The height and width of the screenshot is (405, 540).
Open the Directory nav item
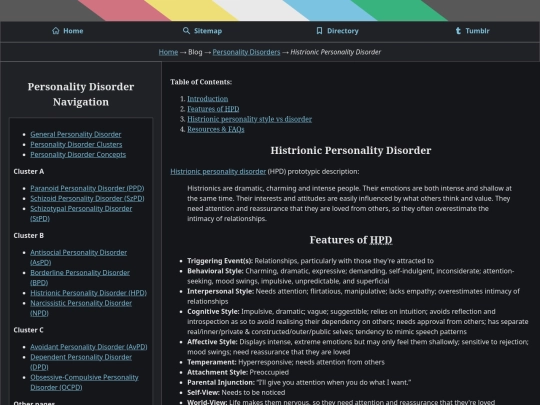click(337, 31)
